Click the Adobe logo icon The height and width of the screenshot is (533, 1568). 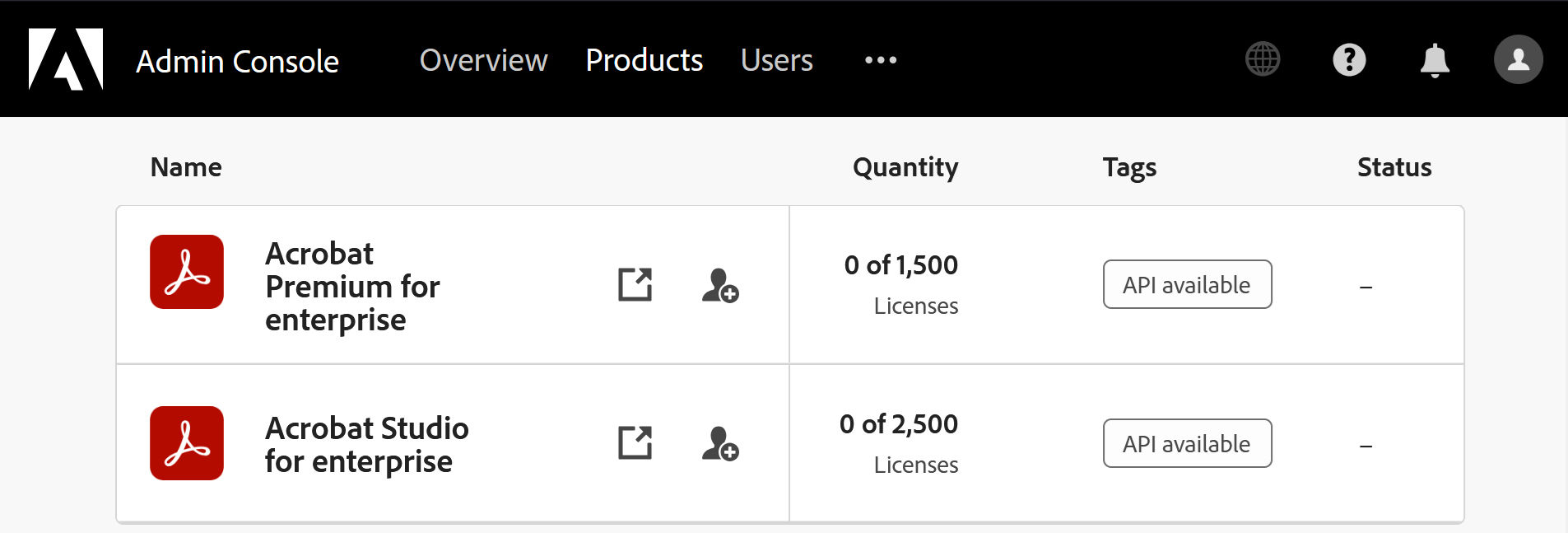[66, 59]
